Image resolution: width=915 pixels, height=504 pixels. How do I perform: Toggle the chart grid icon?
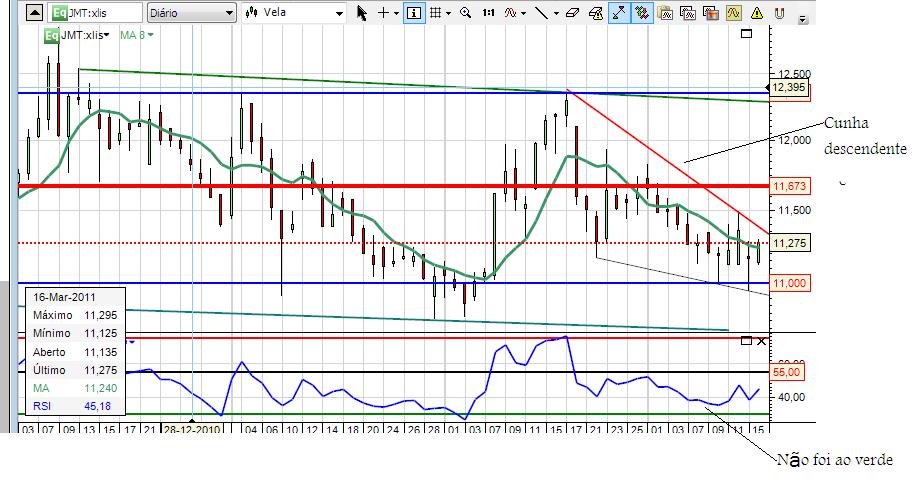pyautogui.click(x=435, y=13)
